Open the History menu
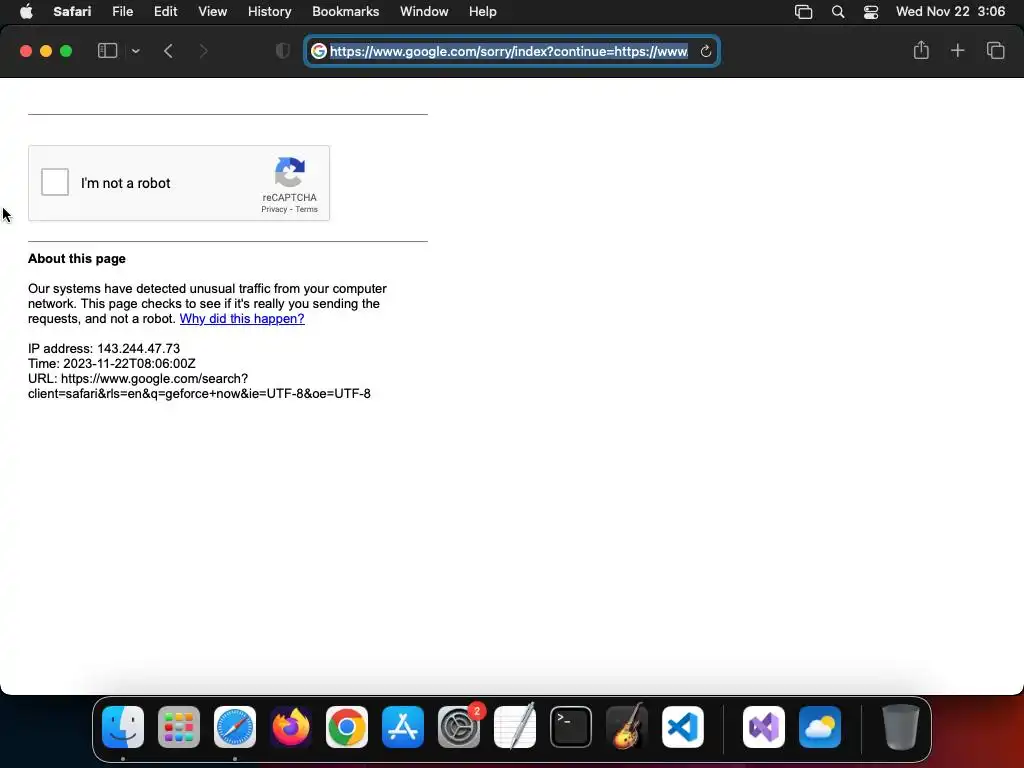The width and height of the screenshot is (1024, 768). coord(269,12)
